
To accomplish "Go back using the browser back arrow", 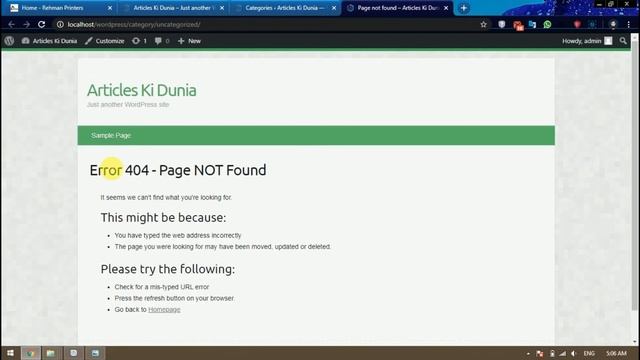I will (11, 24).
